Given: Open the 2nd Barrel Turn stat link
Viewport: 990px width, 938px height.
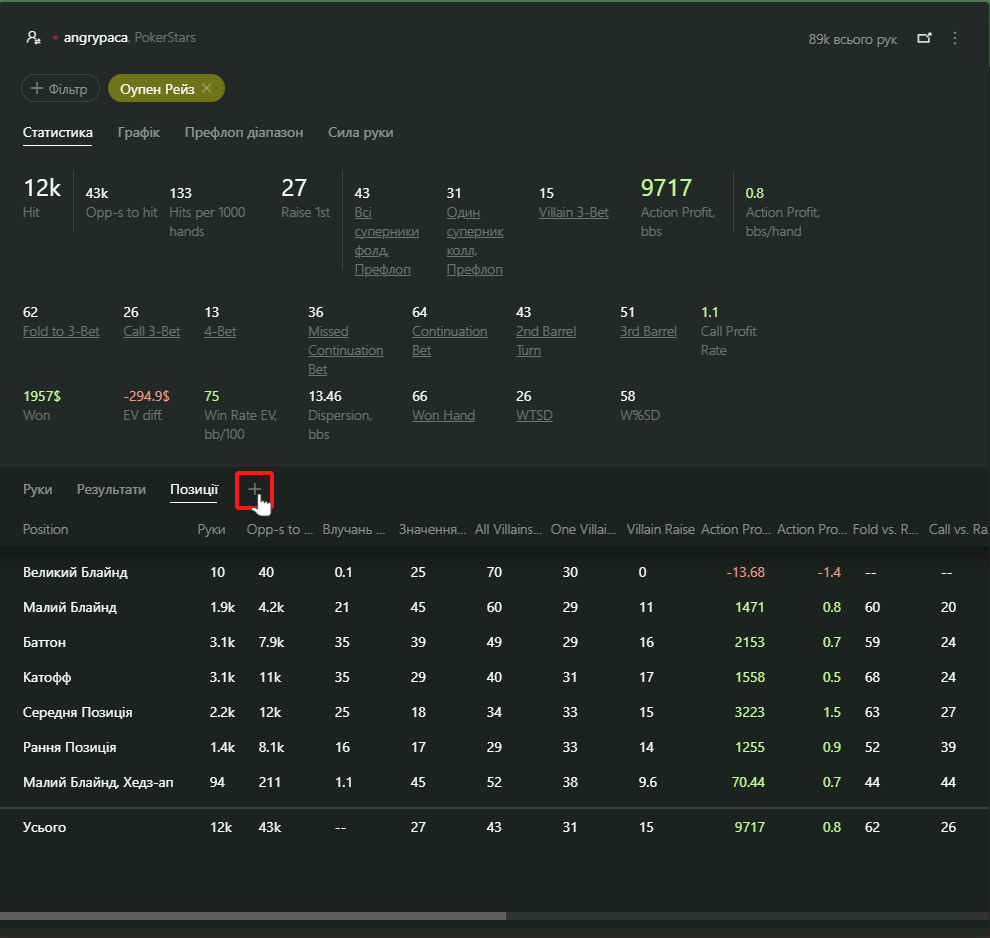Looking at the screenshot, I should point(546,341).
